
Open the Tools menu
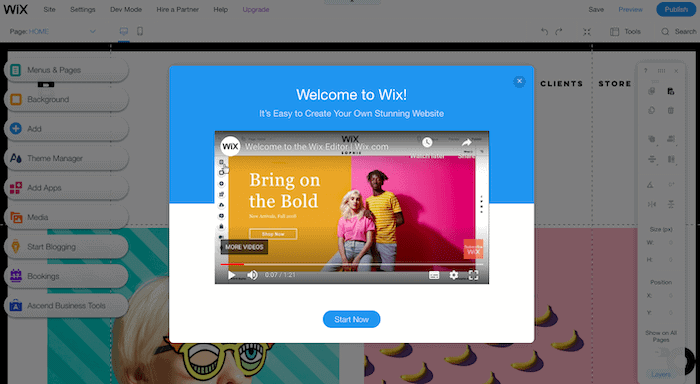coord(625,31)
